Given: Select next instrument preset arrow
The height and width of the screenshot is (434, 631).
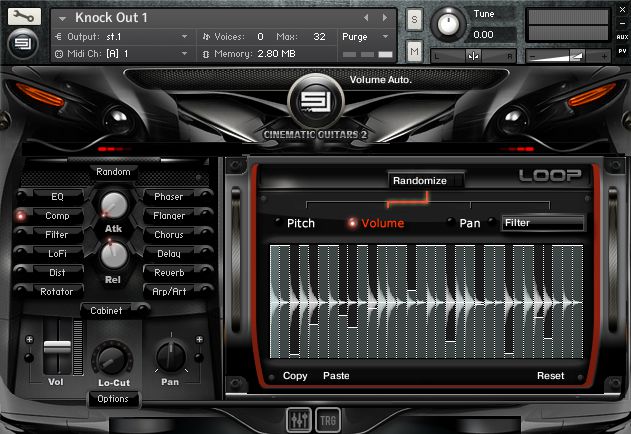Looking at the screenshot, I should [385, 18].
